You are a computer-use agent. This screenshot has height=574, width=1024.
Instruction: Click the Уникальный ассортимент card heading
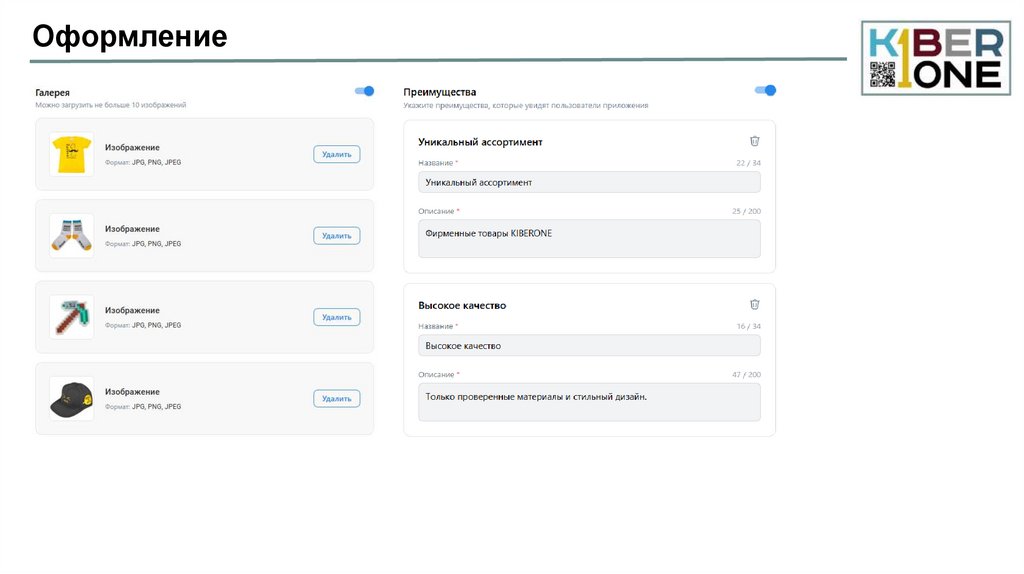coord(480,142)
